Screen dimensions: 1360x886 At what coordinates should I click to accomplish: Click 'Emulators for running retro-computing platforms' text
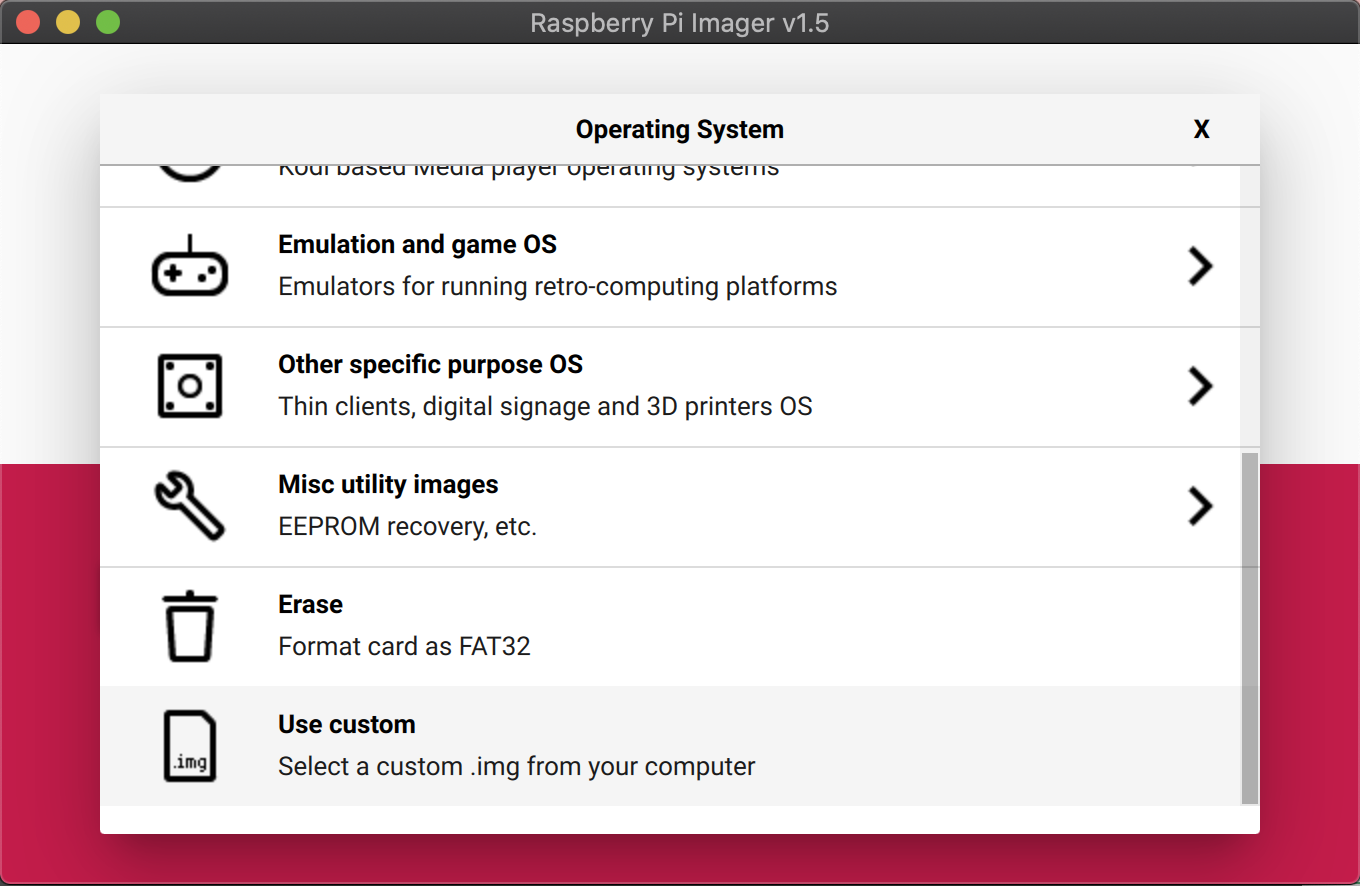(x=558, y=287)
